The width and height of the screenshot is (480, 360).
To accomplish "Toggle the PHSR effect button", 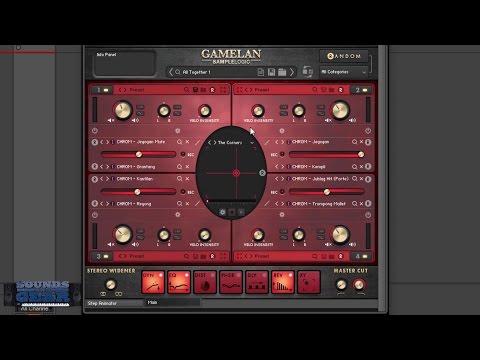I will (231, 282).
